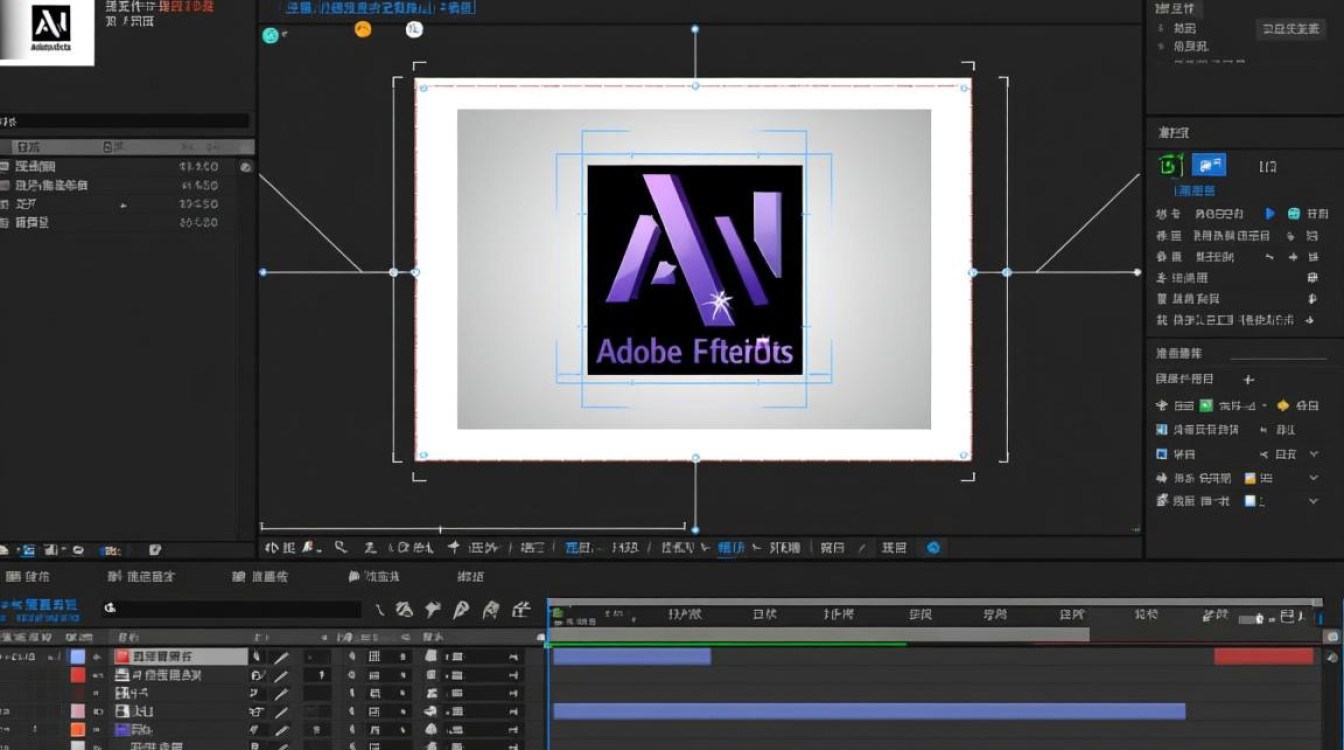Click the teal square icon beside the play triangle
The height and width of the screenshot is (750, 1344).
(x=1294, y=213)
